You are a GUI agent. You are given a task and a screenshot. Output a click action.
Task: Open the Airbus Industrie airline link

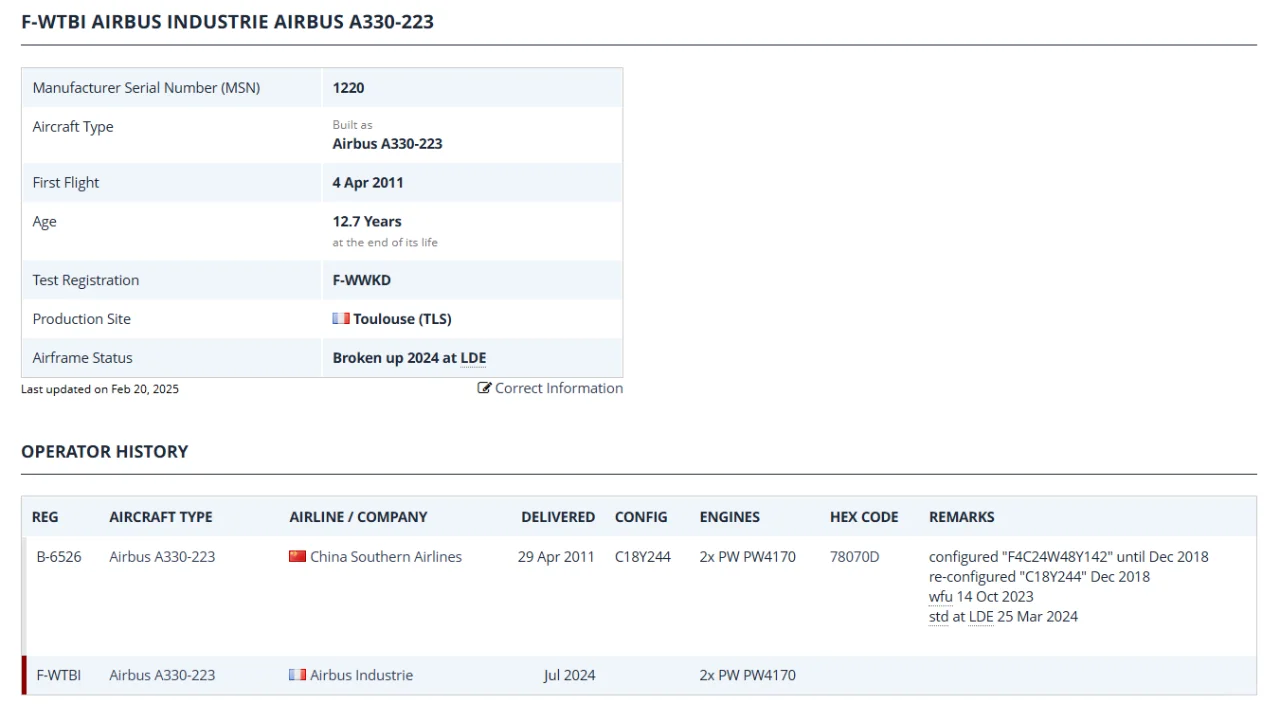coord(361,675)
